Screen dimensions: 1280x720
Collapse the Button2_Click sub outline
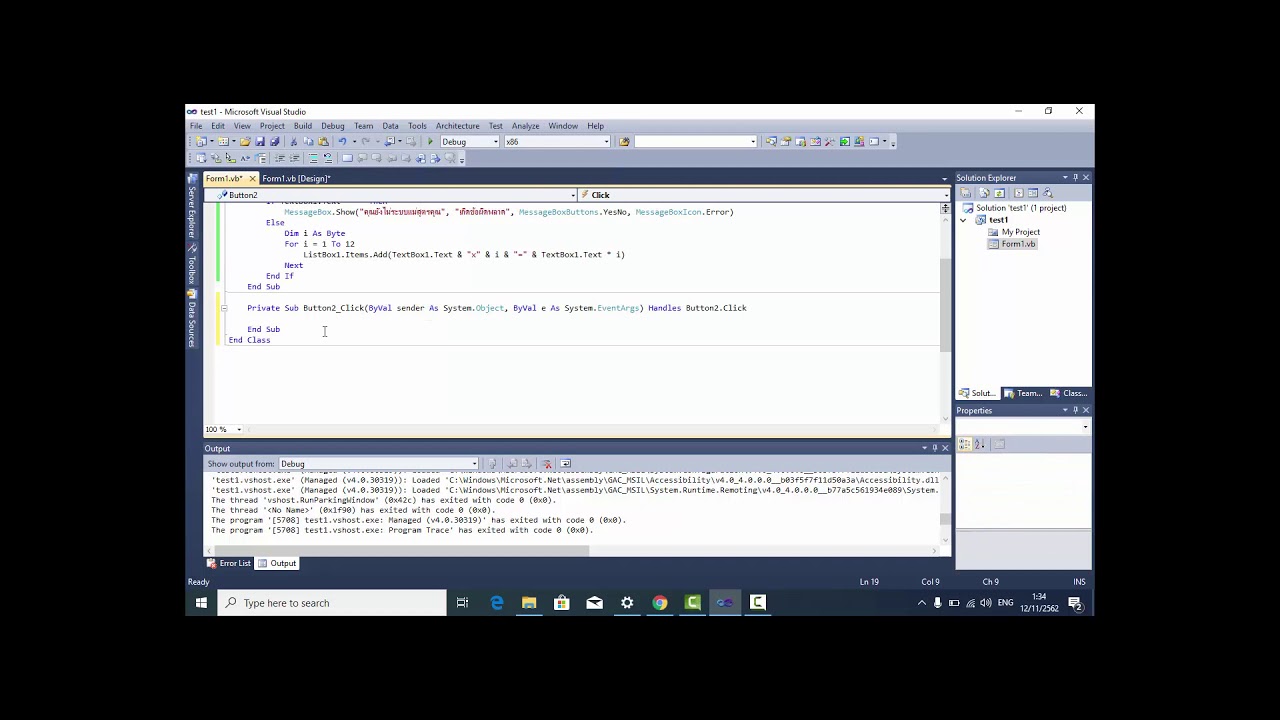tap(224, 308)
